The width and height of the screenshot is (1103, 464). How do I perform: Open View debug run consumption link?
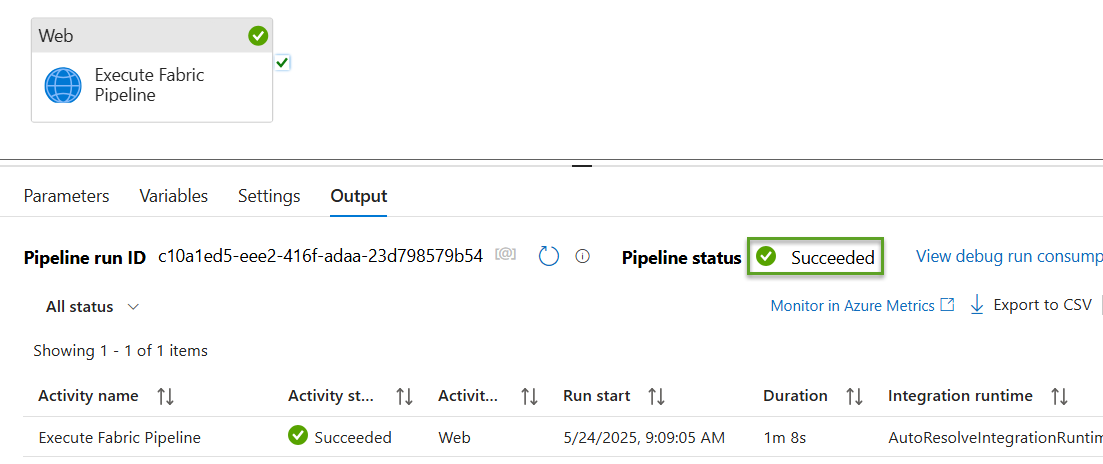click(x=1009, y=257)
